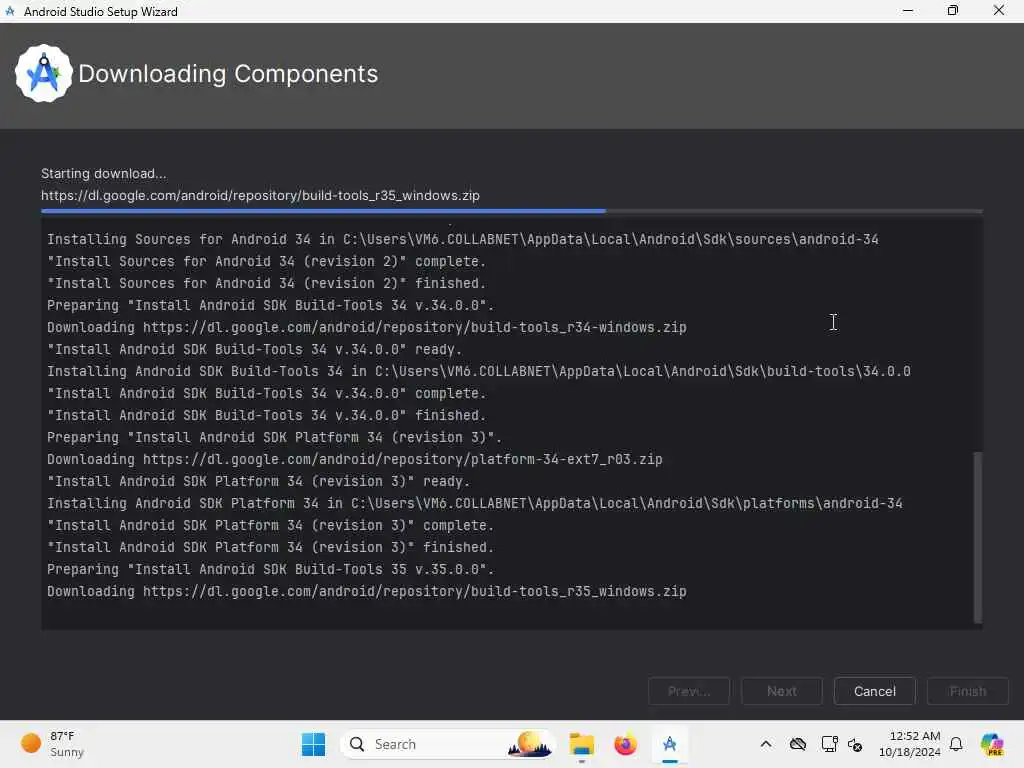This screenshot has height=768, width=1024.
Task: Click the download progress bar
Action: tap(511, 211)
